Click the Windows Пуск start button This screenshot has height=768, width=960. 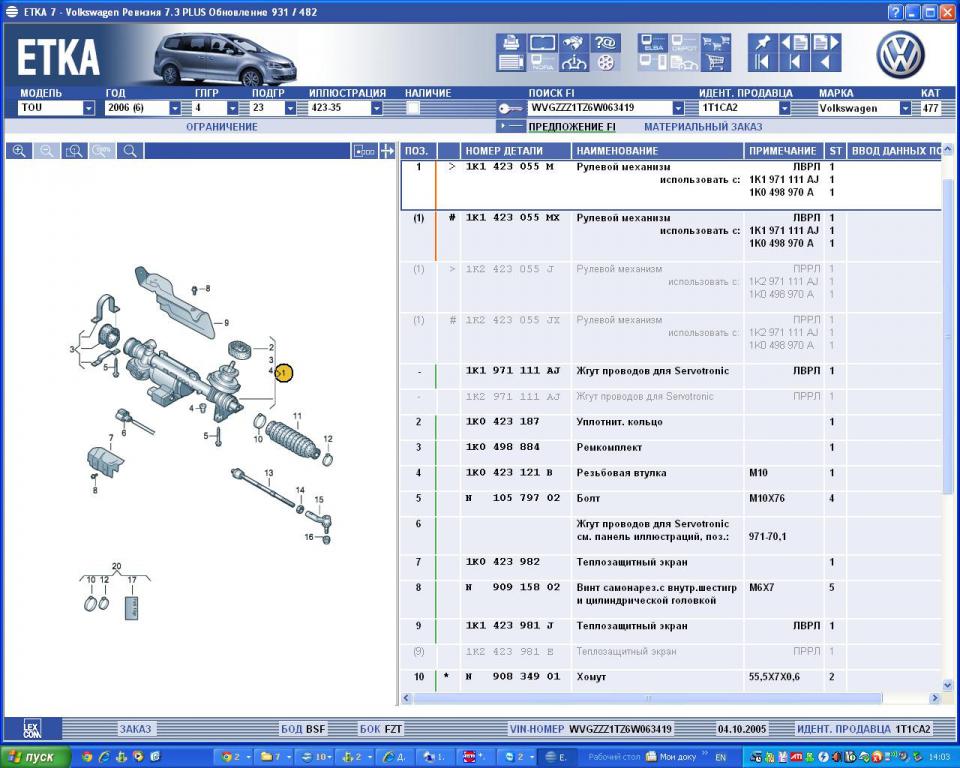[x=35, y=757]
